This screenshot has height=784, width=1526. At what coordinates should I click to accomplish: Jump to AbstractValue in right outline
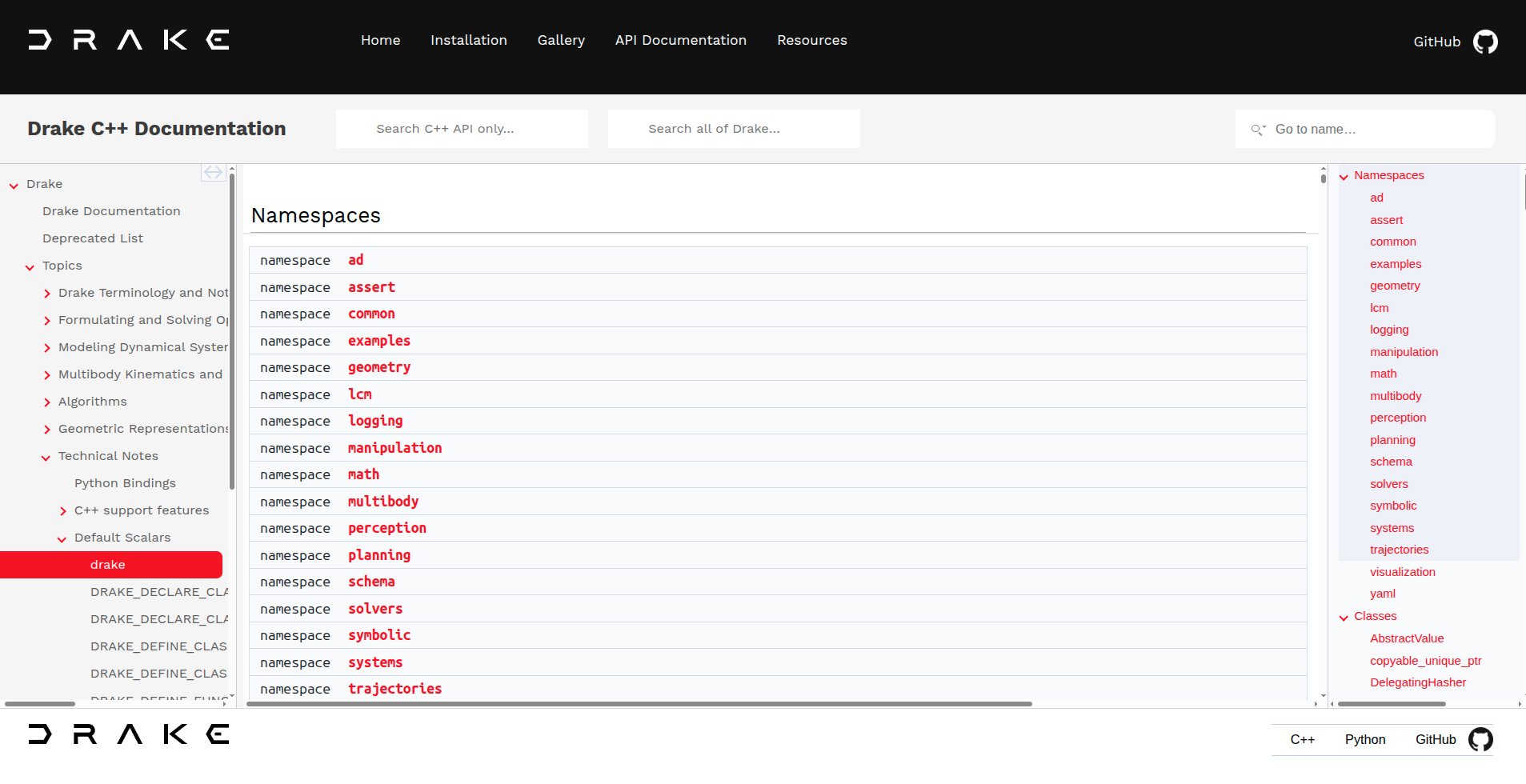pos(1407,638)
